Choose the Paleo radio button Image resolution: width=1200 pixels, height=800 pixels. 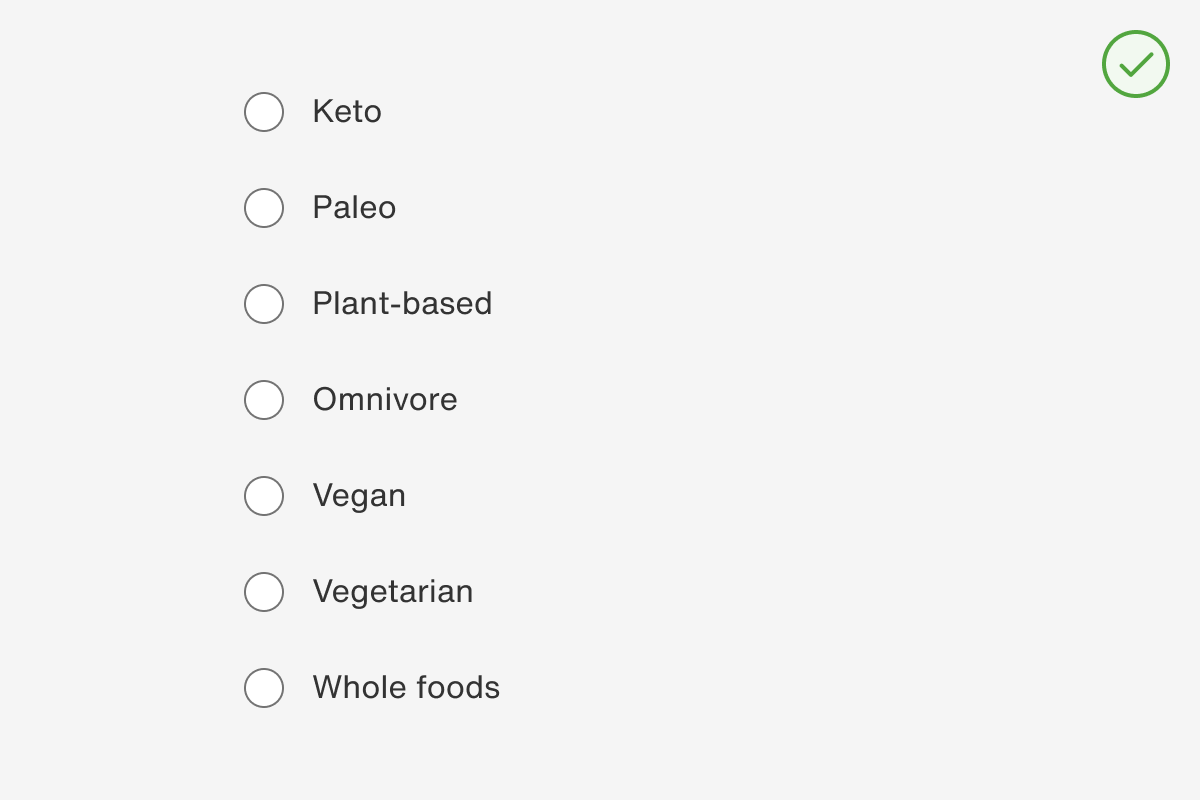264,208
